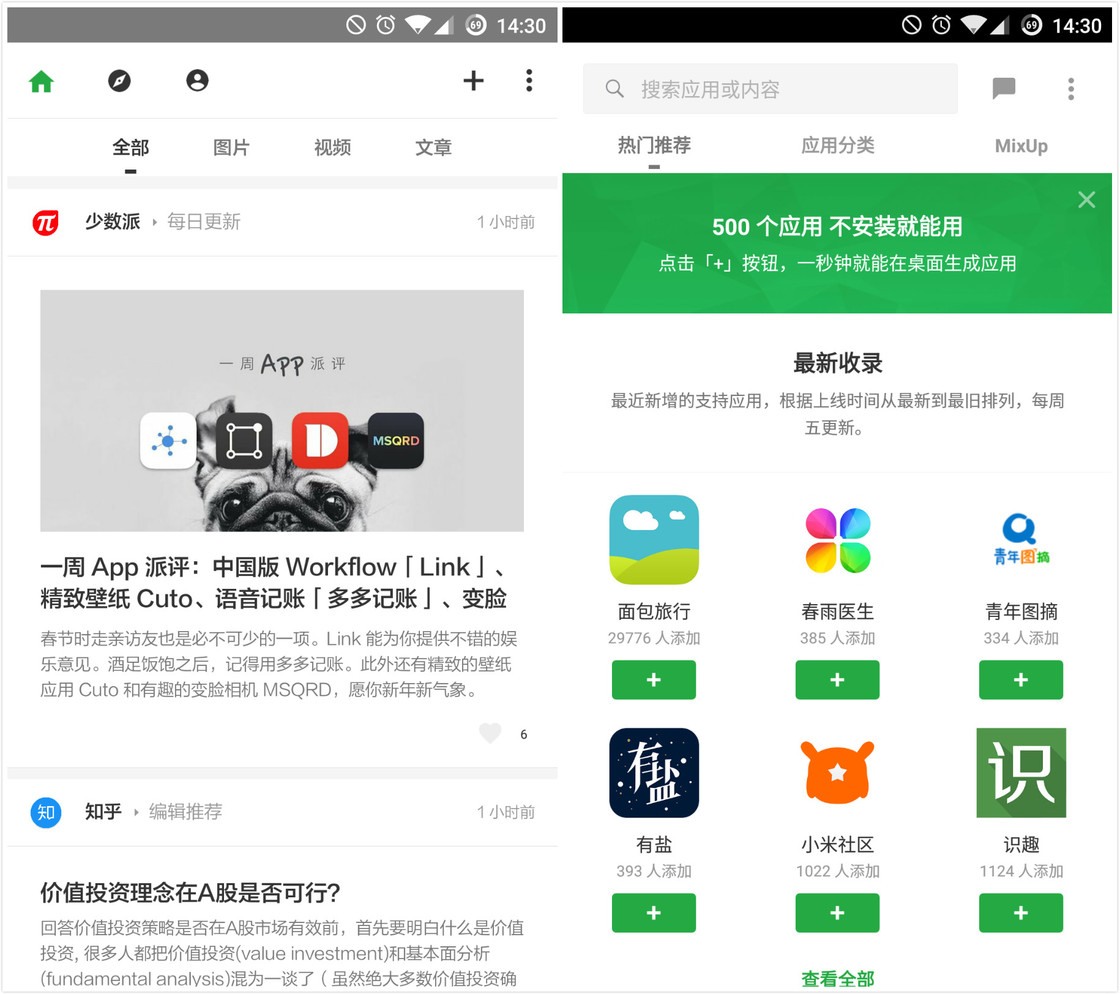Like the 少数派 article with heart icon
Image resolution: width=1120 pixels, height=994 pixels.
point(490,734)
